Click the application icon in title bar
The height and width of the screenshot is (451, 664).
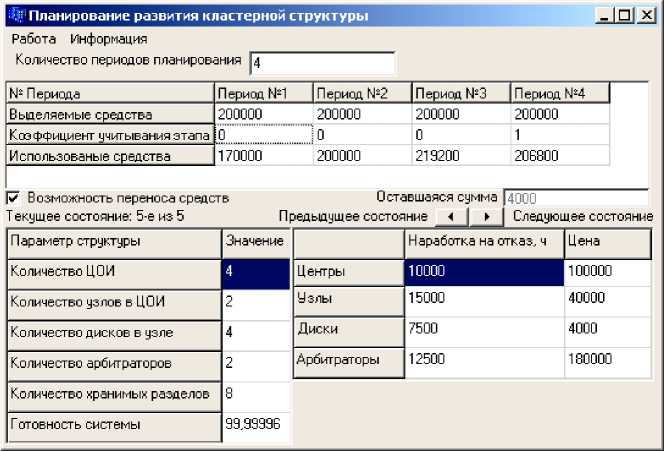click(17, 16)
